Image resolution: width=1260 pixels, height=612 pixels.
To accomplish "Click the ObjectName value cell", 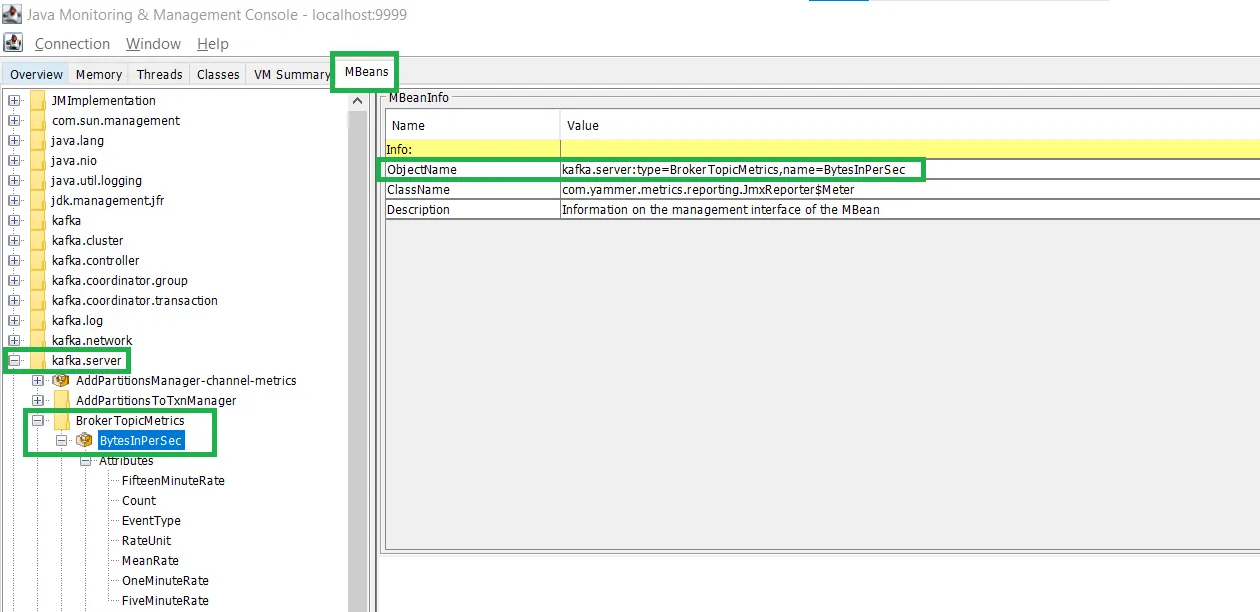I will 910,170.
